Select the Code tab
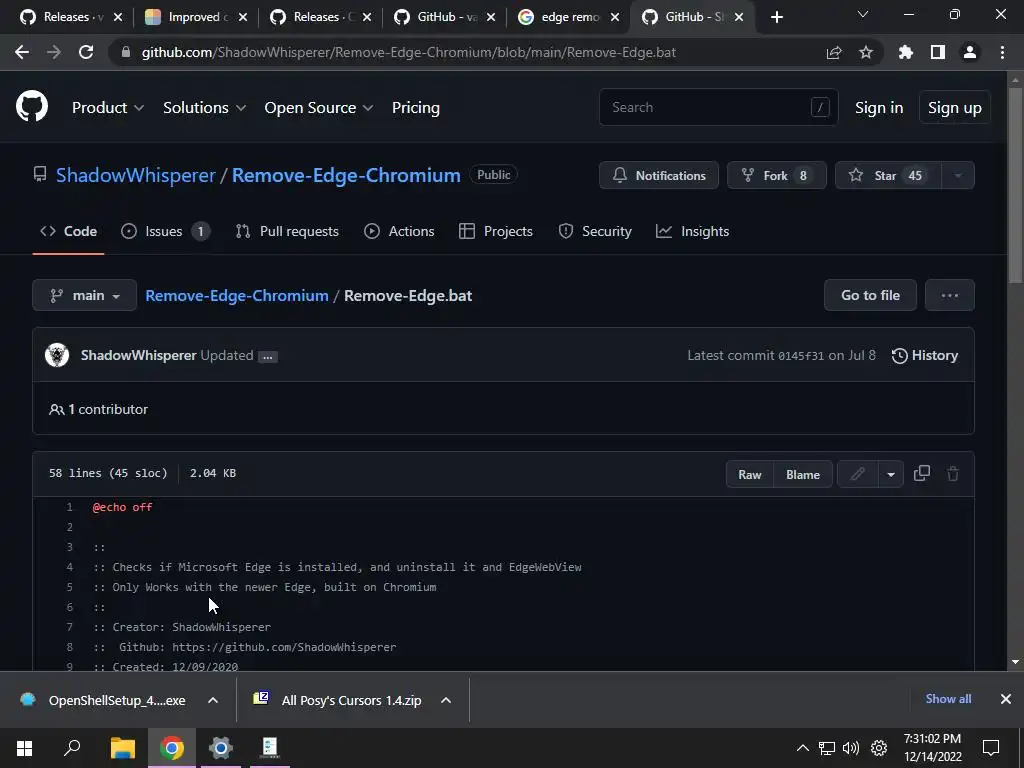The image size is (1024, 768). (69, 231)
